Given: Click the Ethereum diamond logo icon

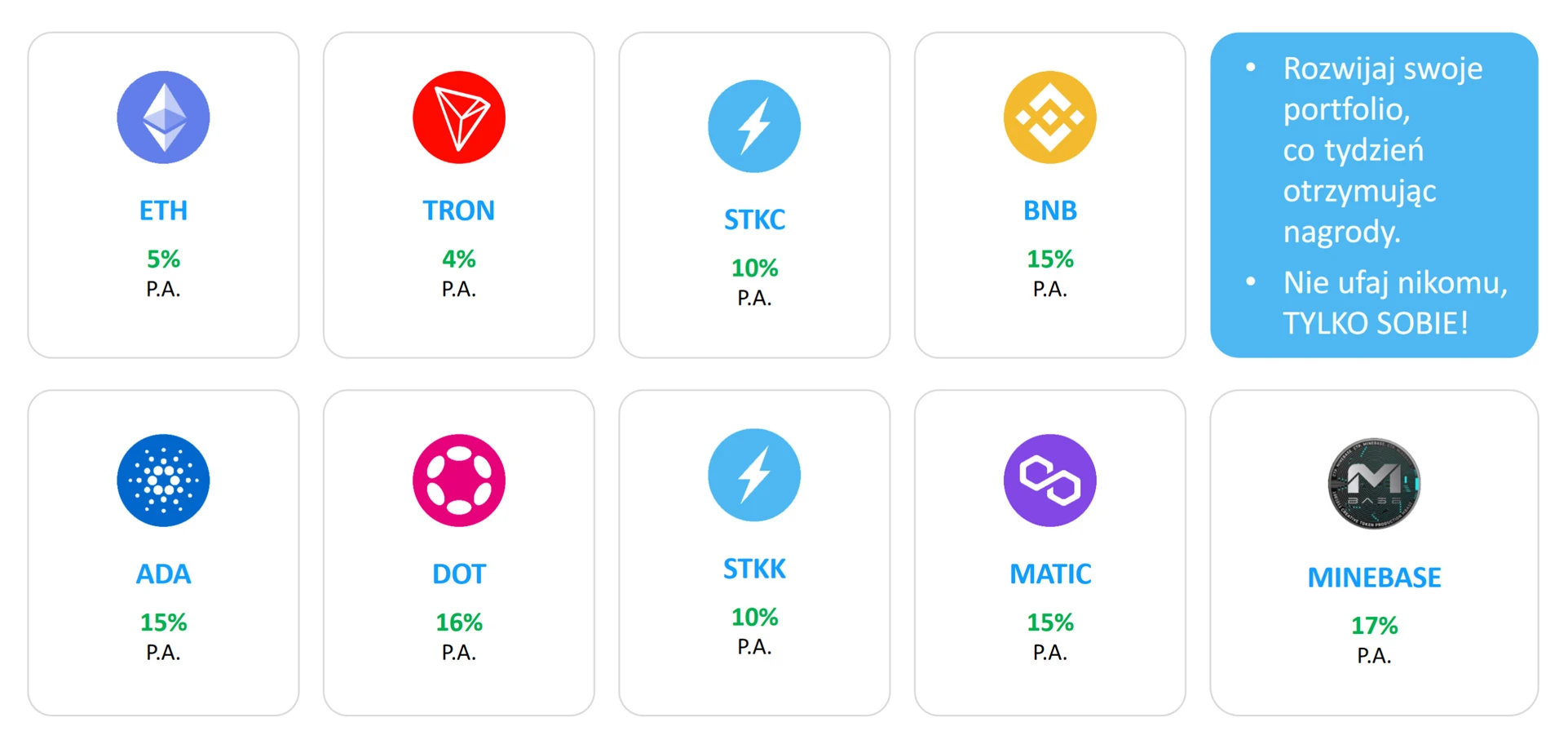Looking at the screenshot, I should coord(163,117).
